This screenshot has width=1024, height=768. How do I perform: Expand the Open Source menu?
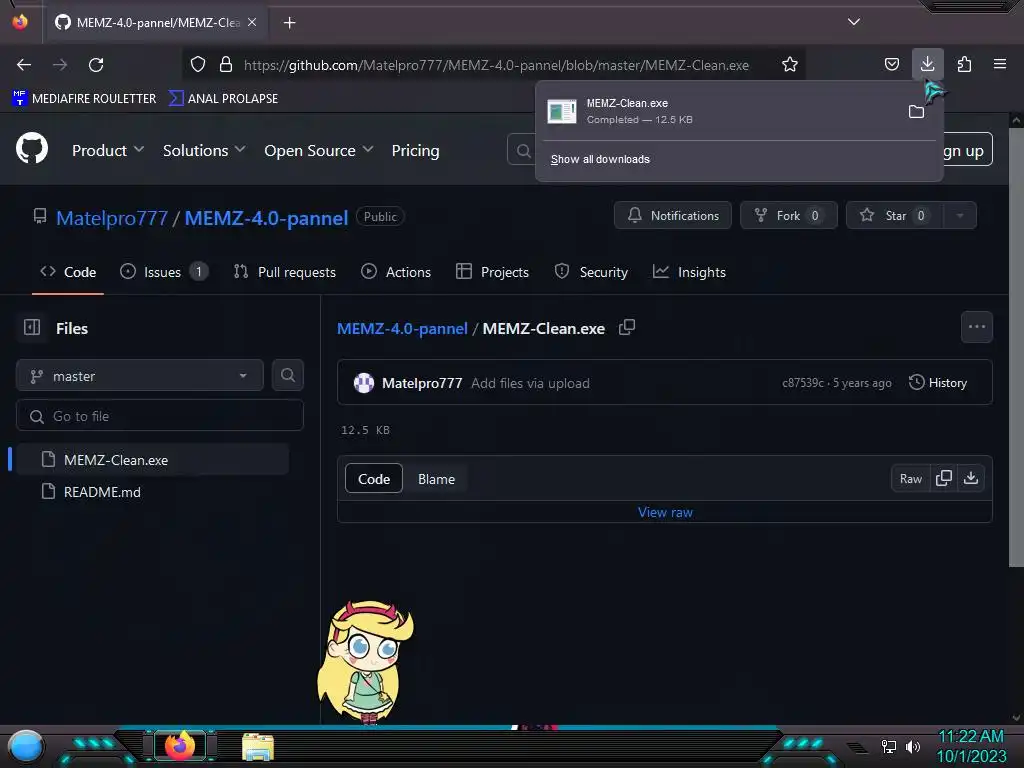319,150
